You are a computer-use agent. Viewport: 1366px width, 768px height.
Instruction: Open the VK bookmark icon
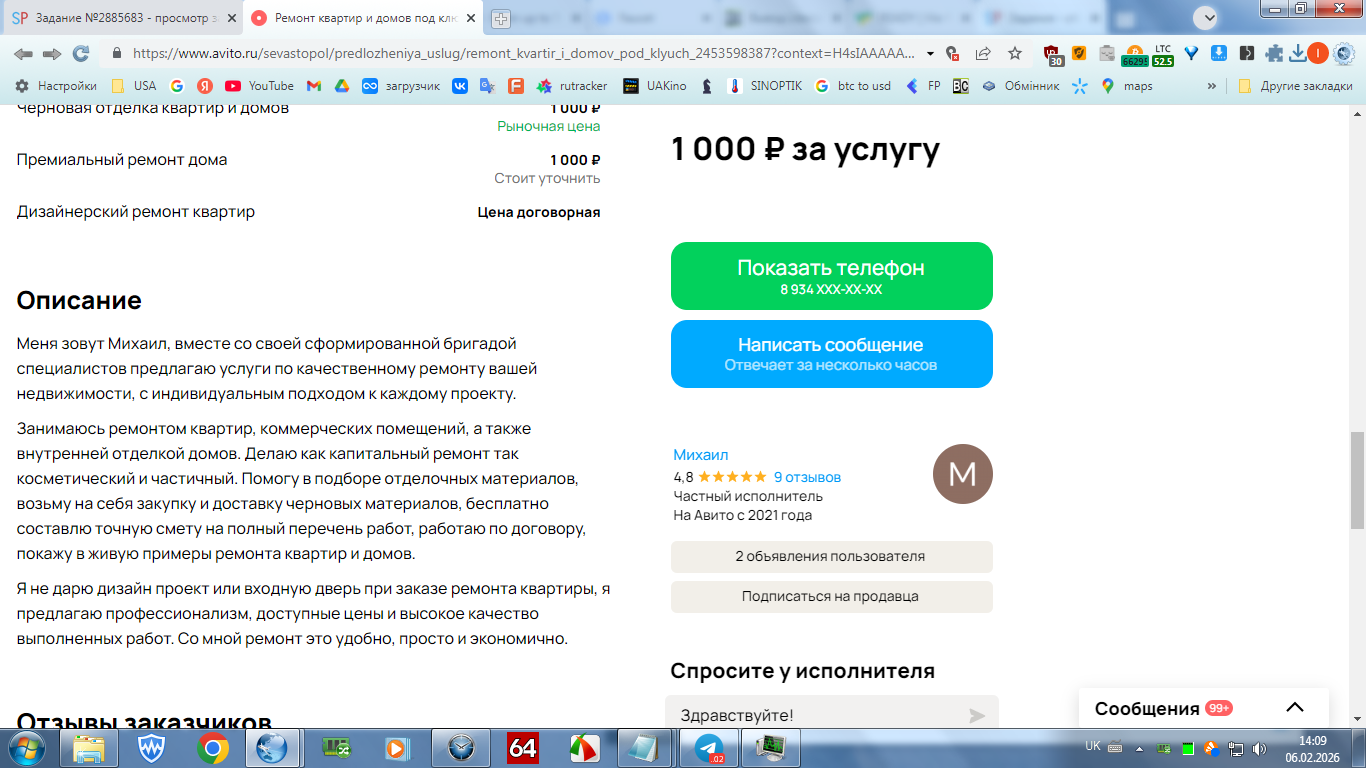point(460,86)
